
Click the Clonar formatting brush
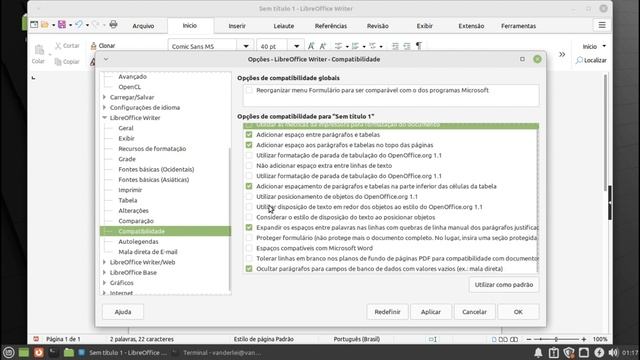pyautogui.click(x=103, y=46)
